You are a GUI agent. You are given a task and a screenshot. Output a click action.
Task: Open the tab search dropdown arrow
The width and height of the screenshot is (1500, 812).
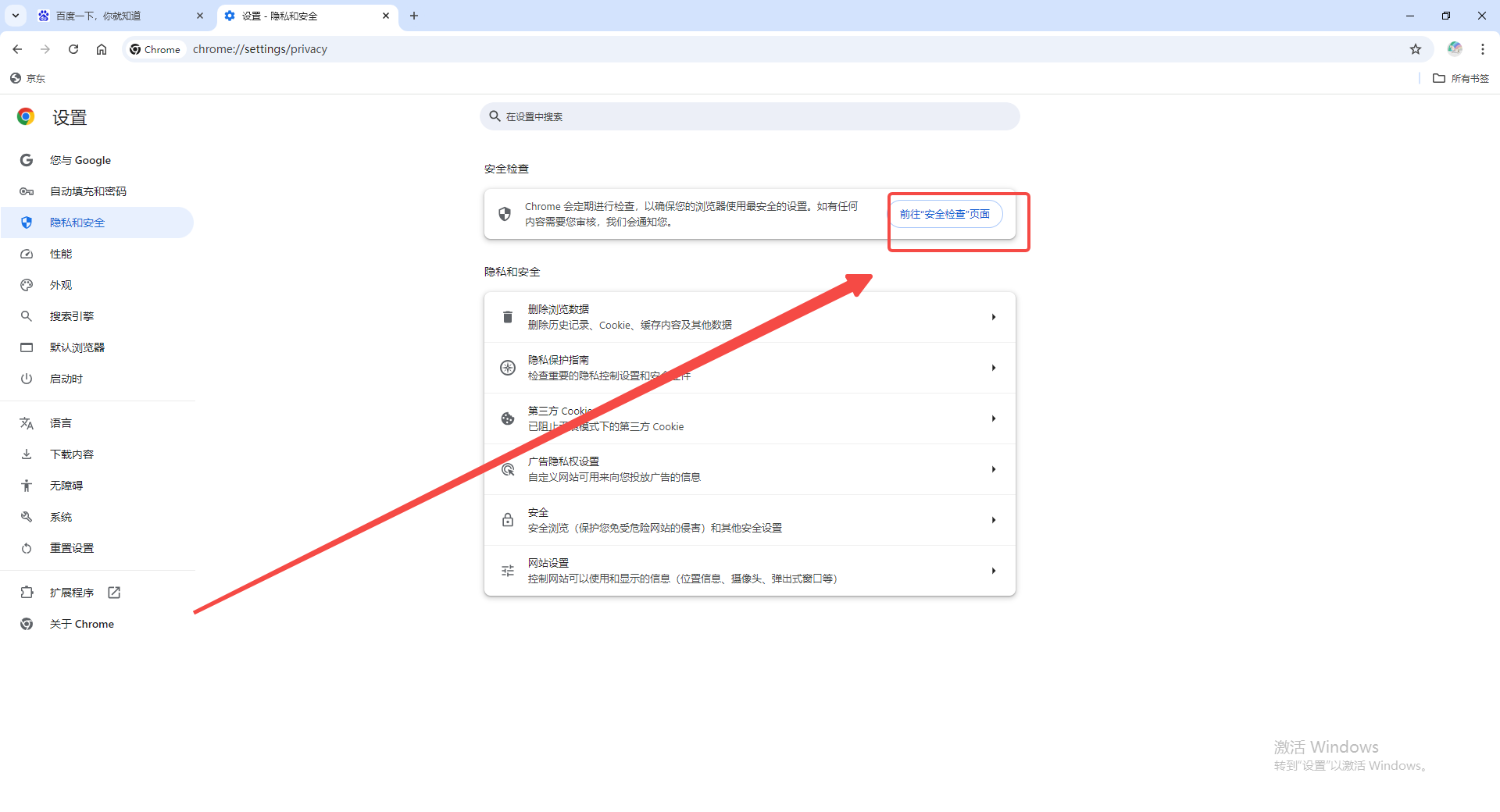[x=16, y=16]
